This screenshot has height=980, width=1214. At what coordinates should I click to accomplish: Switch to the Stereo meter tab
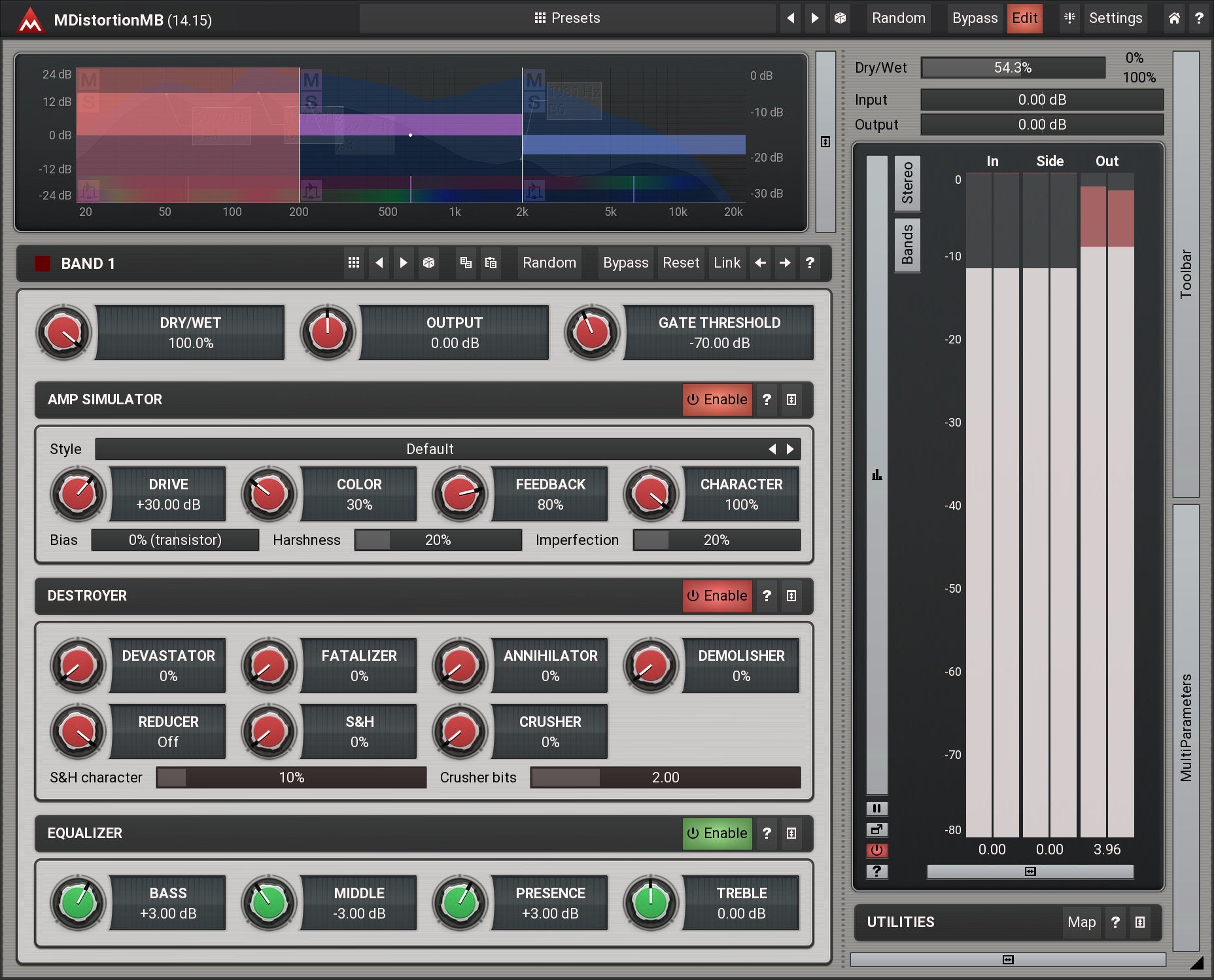coord(907,183)
